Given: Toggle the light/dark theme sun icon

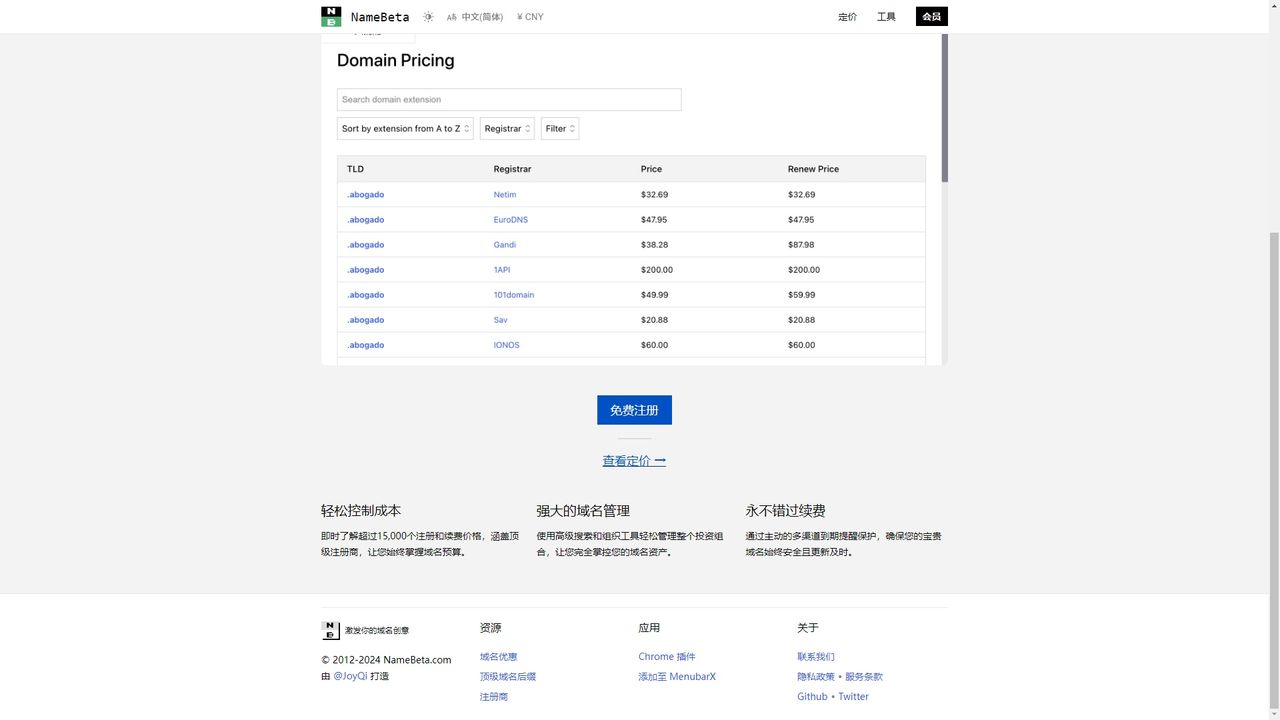Looking at the screenshot, I should (428, 17).
